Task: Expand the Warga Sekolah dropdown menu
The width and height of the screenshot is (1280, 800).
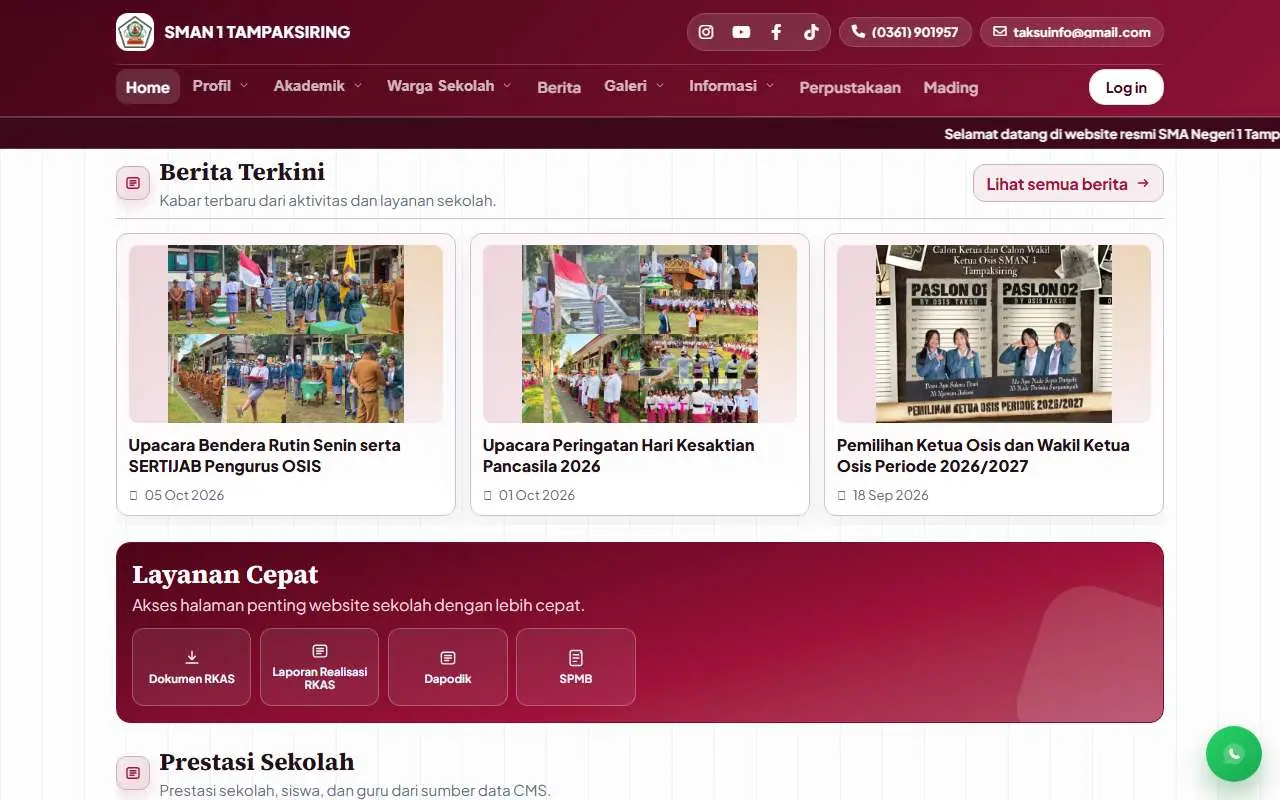Action: point(449,86)
